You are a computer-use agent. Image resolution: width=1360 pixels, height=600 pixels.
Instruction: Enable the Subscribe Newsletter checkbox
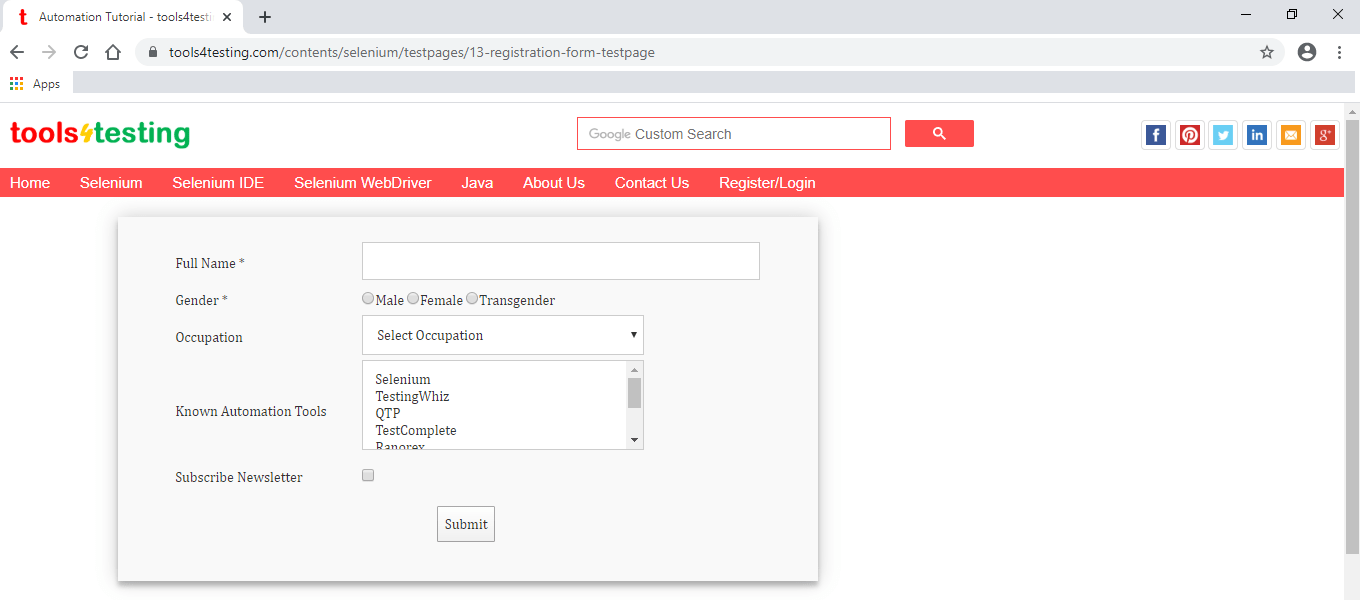tap(368, 475)
